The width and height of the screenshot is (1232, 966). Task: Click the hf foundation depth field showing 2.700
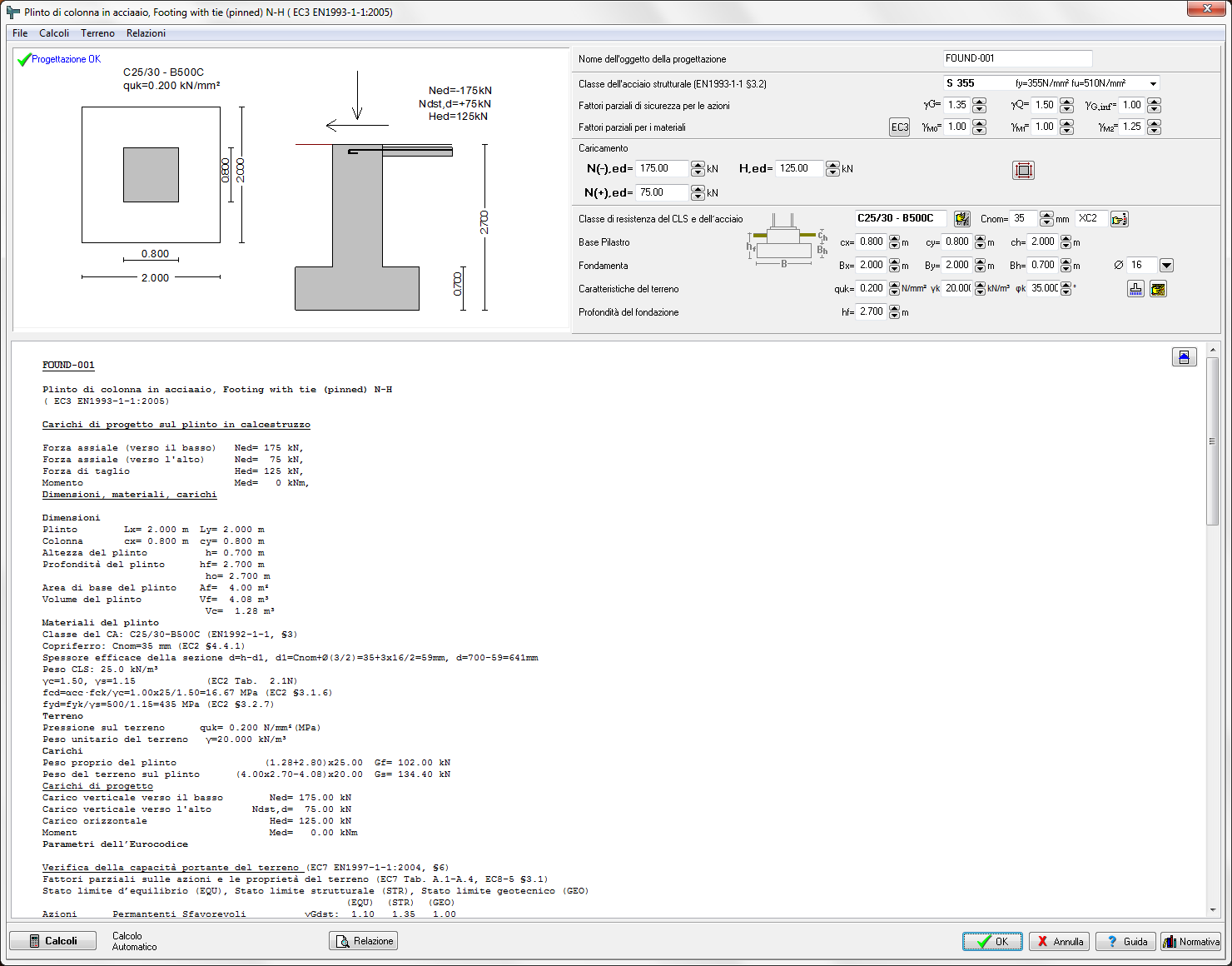[872, 312]
